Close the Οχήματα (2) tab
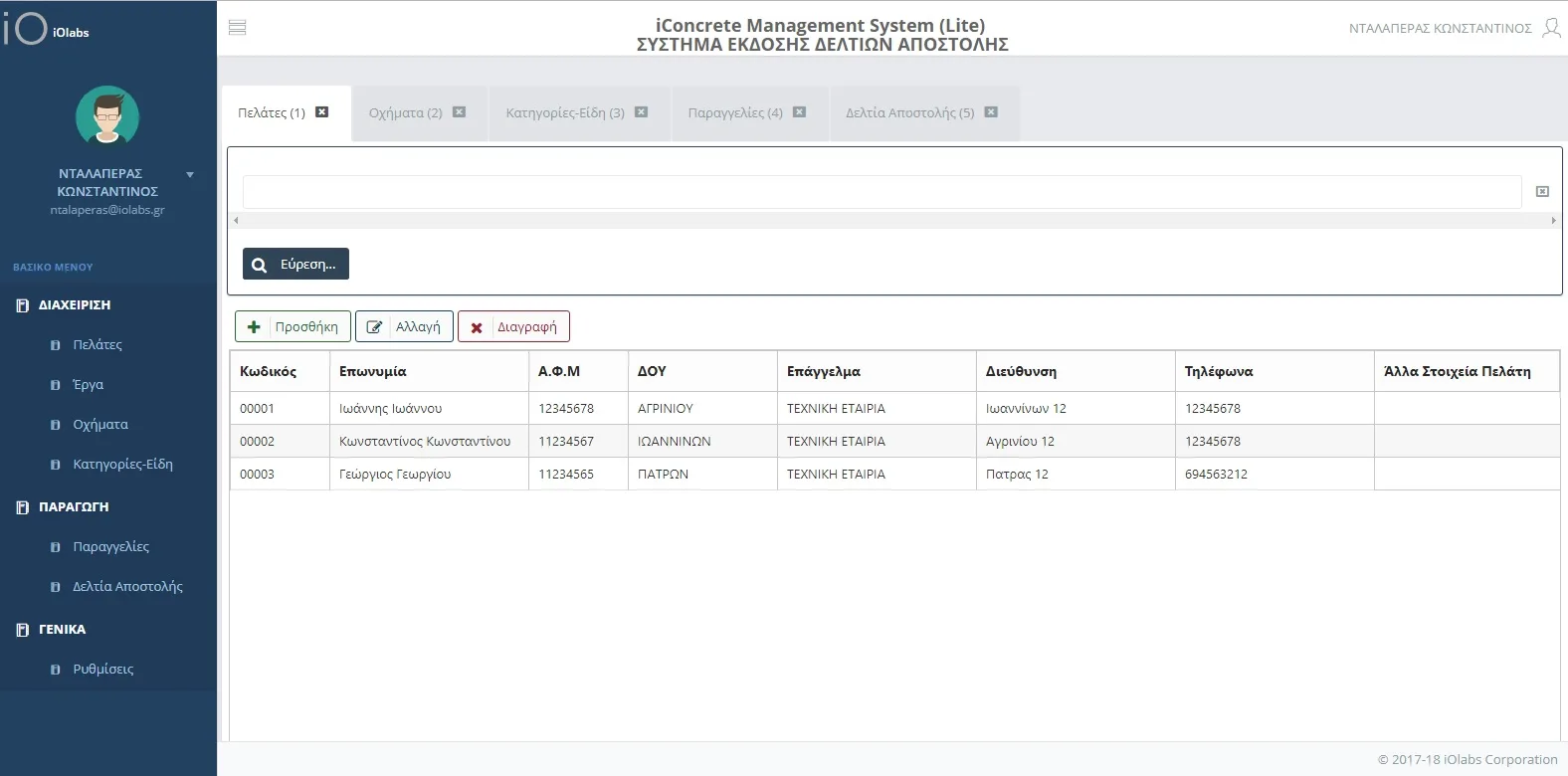The width and height of the screenshot is (1568, 776). click(x=459, y=112)
